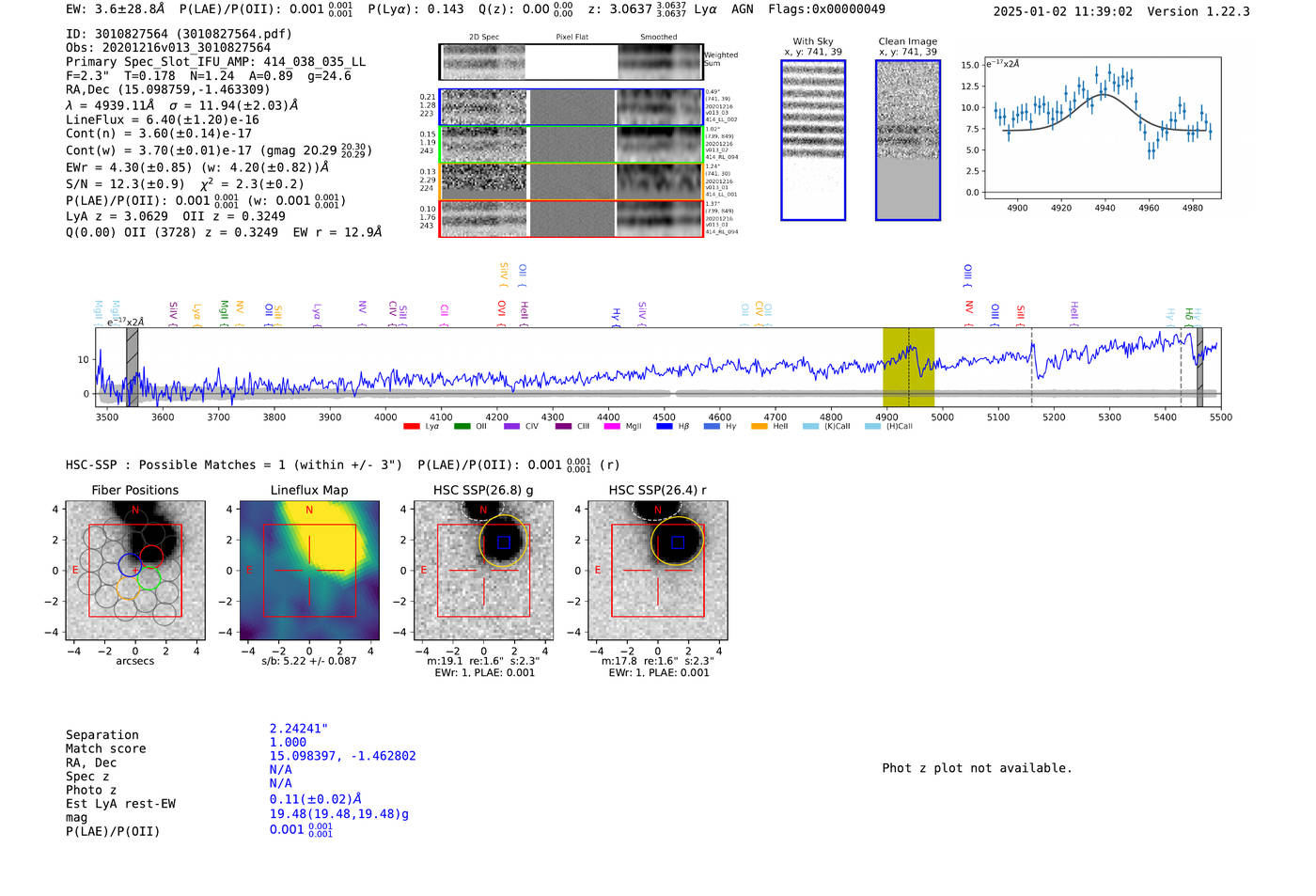1316x896 pixels.
Task: Click the green fiber circle in Fiber Positions
Action: 149,579
